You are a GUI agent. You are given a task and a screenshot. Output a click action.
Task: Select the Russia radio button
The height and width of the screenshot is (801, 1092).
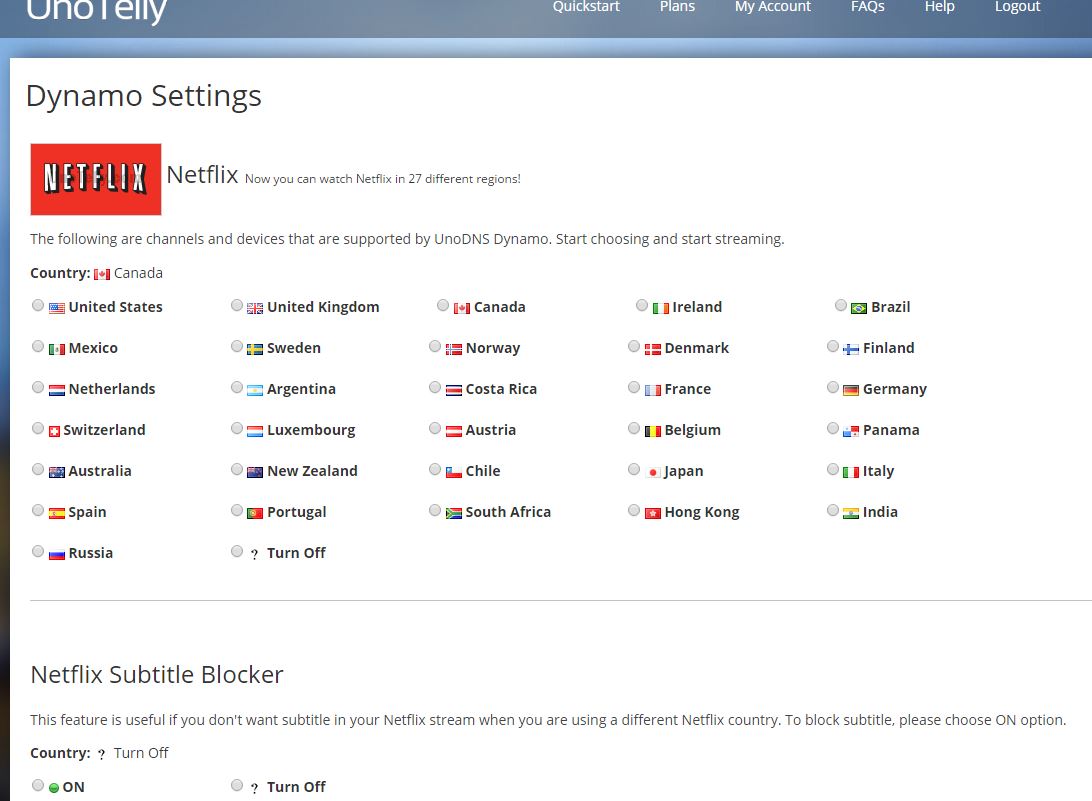38,552
